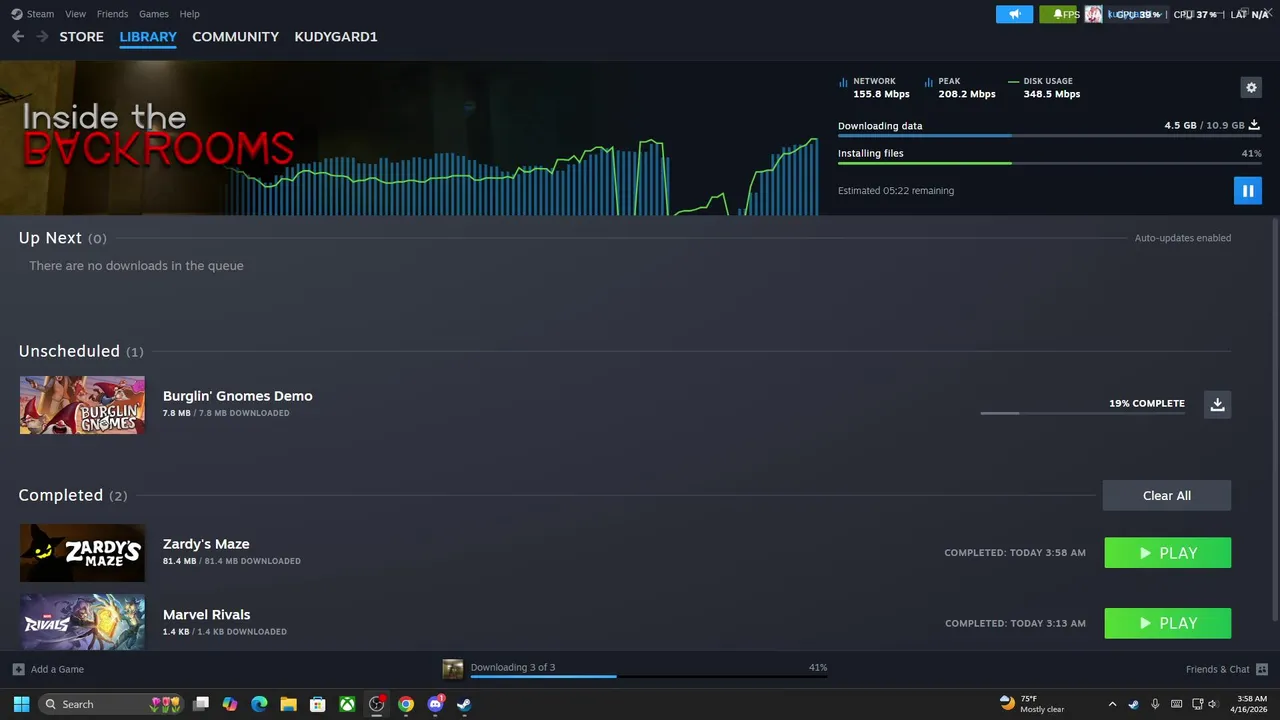1280x720 pixels.
Task: Click the forward navigation arrow
Action: [42, 37]
